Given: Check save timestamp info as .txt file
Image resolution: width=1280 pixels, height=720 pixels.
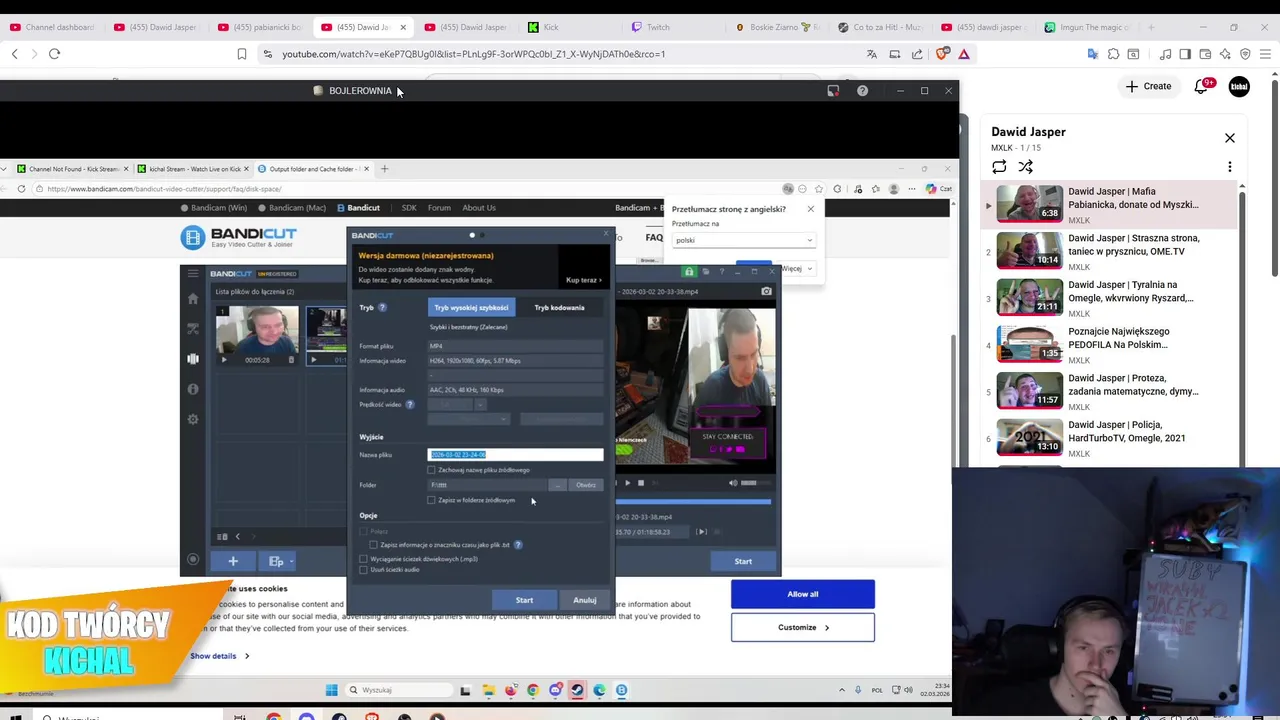Looking at the screenshot, I should click(x=374, y=545).
